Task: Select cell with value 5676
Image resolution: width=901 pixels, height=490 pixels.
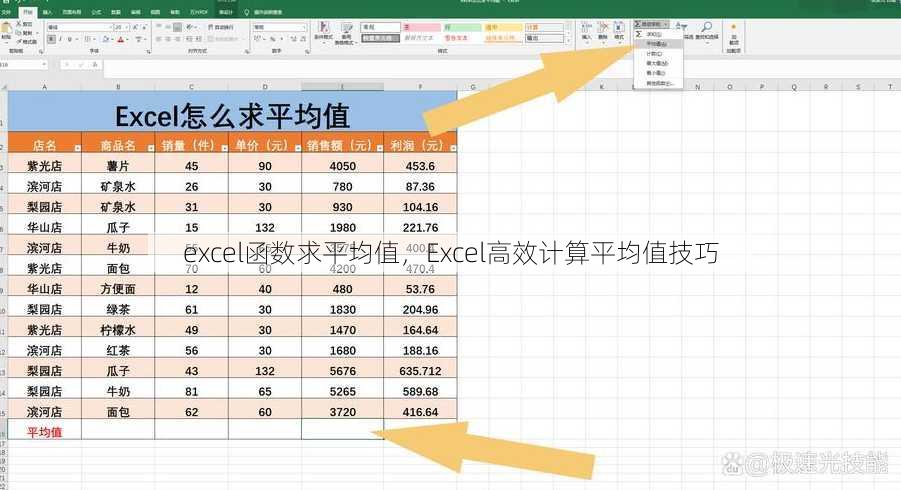Action: tap(342, 371)
